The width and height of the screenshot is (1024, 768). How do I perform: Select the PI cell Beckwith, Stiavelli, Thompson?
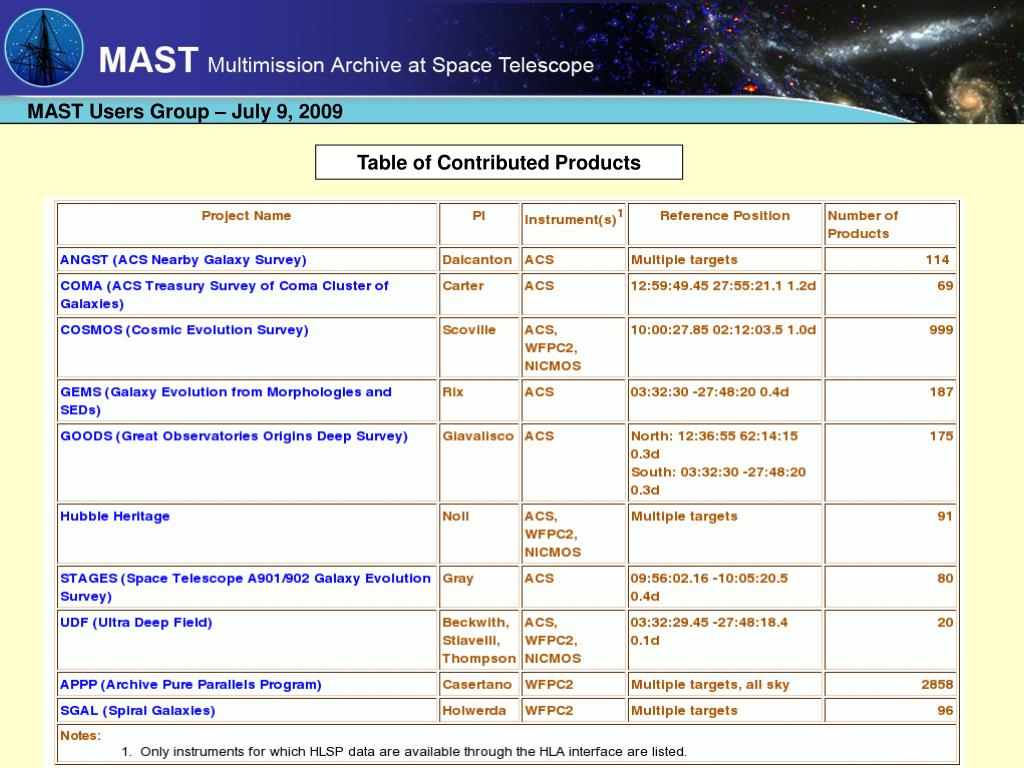pos(479,641)
